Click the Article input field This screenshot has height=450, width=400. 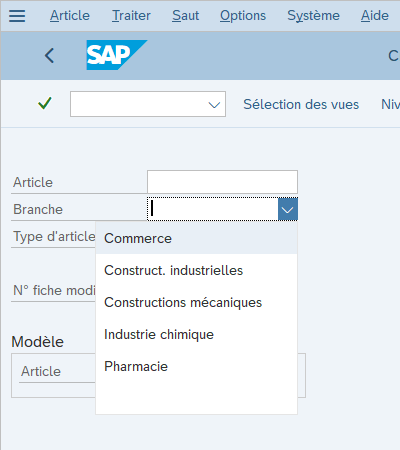pyautogui.click(x=222, y=182)
